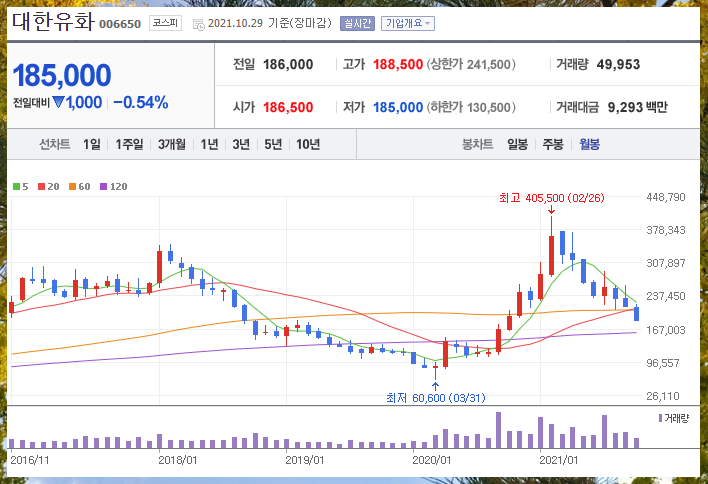Select the 10년 line chart tab

(x=308, y=144)
